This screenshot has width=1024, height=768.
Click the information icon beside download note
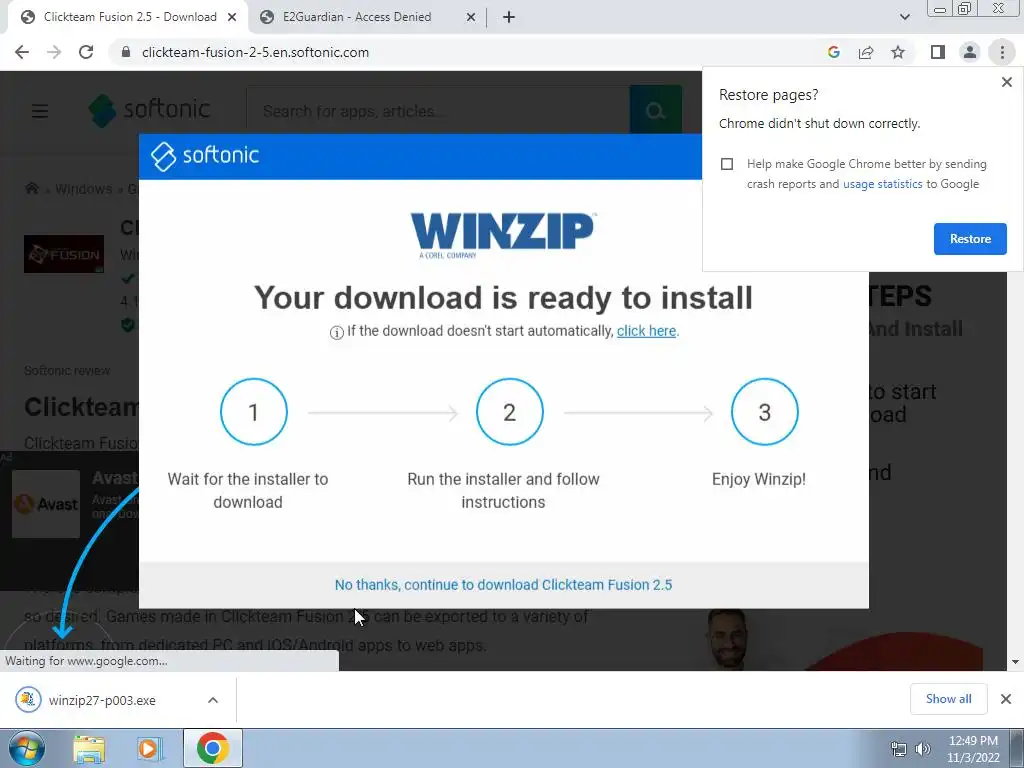tap(336, 333)
